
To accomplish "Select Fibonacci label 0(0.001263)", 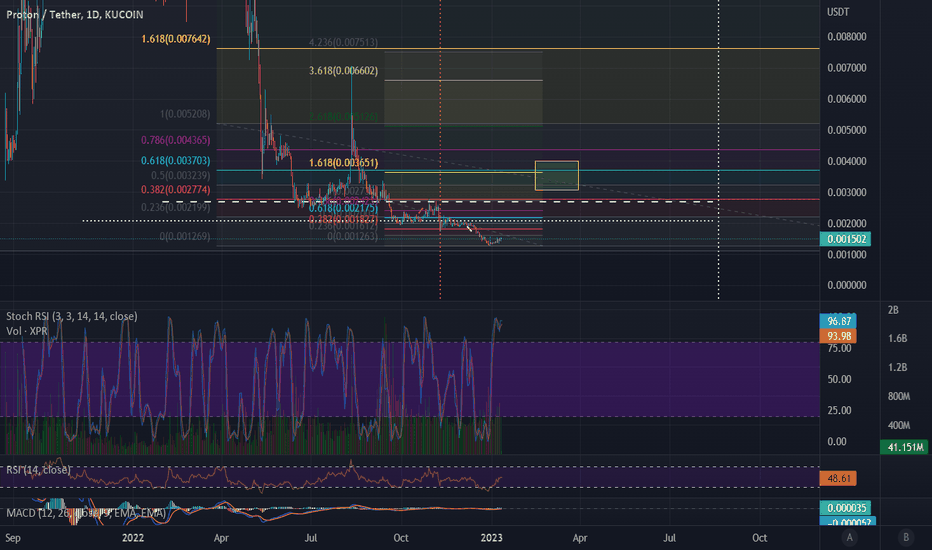I will point(352,236).
